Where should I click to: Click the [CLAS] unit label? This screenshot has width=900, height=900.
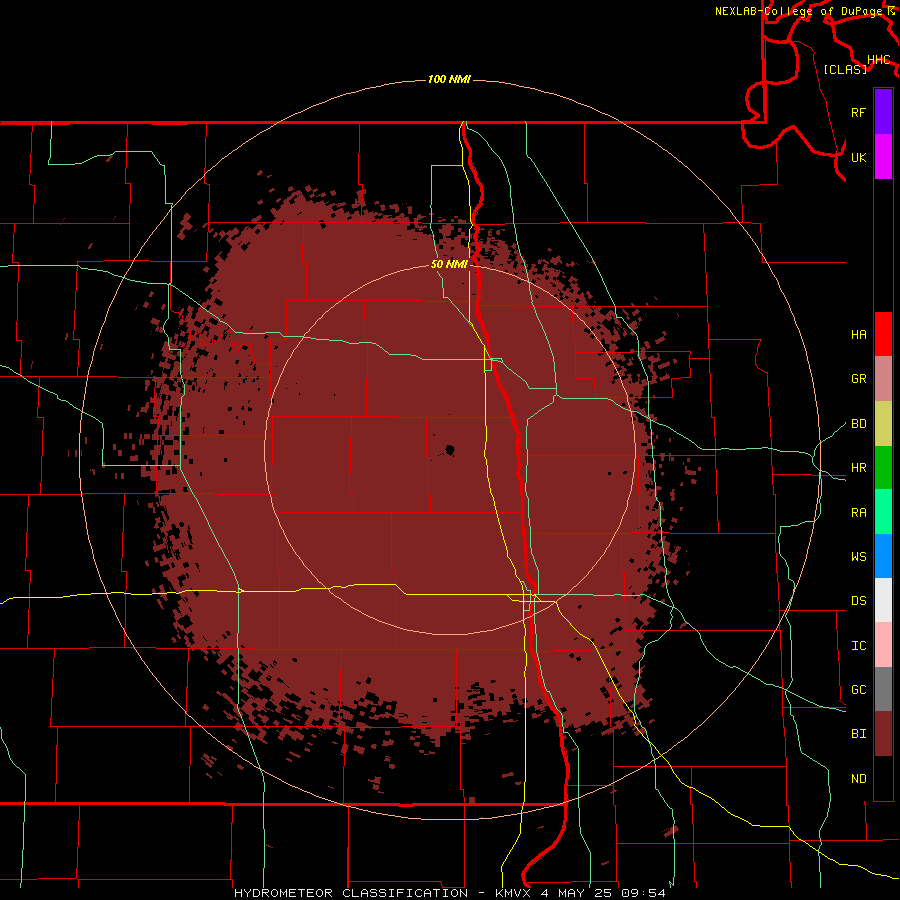click(845, 69)
